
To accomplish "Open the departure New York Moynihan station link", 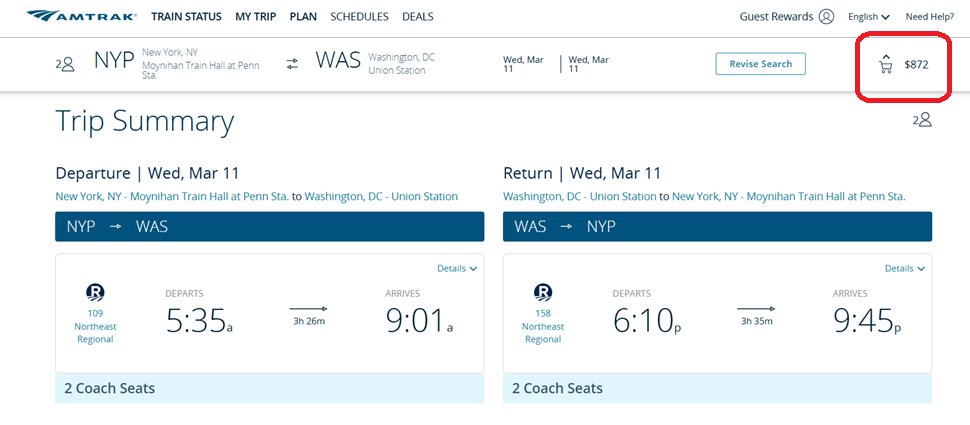I will 171,197.
